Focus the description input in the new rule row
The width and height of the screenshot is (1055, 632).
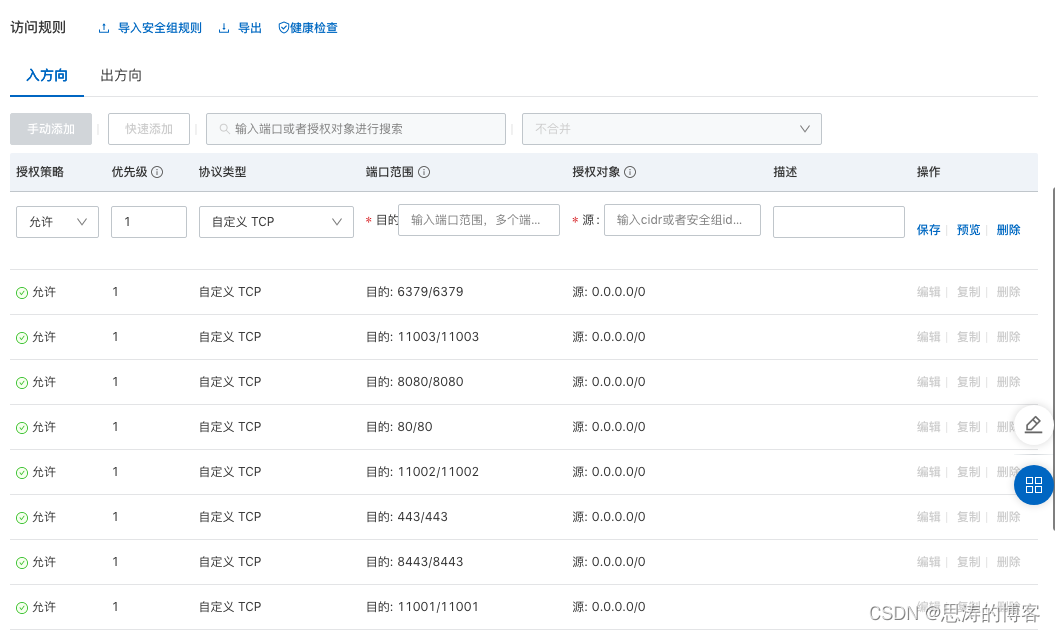click(x=839, y=222)
